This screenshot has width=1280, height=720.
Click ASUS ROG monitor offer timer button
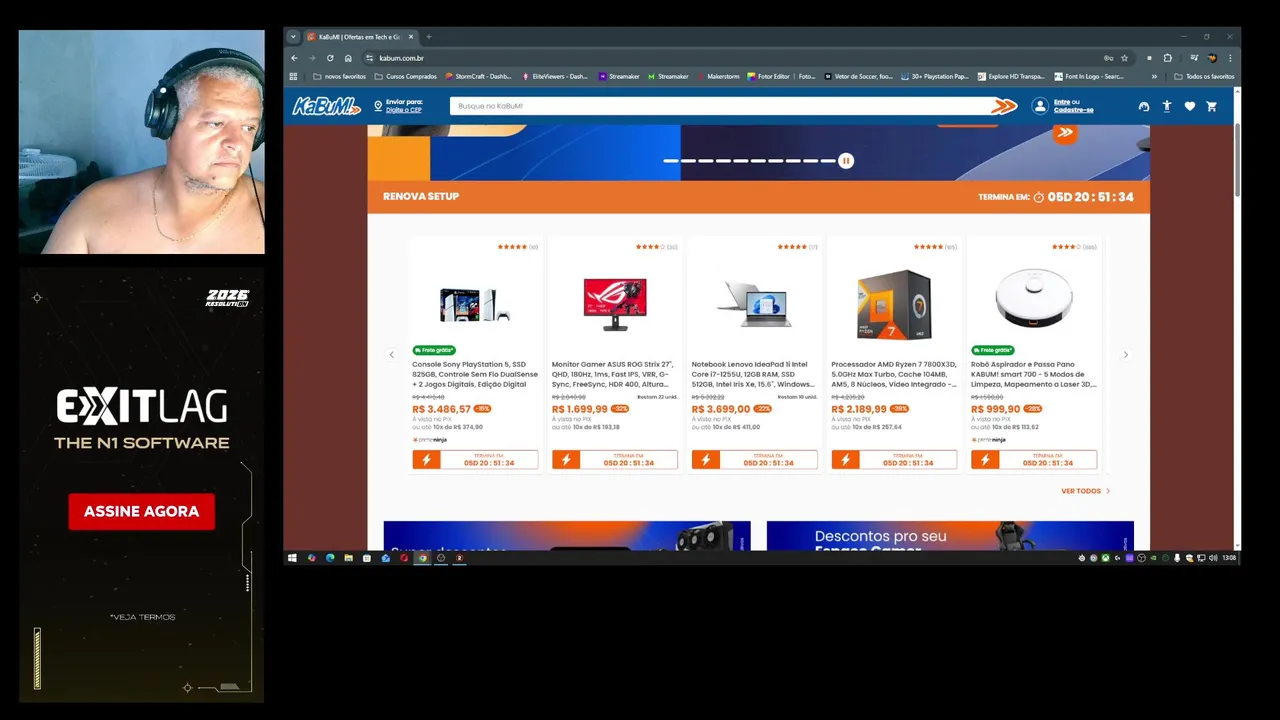coord(615,460)
